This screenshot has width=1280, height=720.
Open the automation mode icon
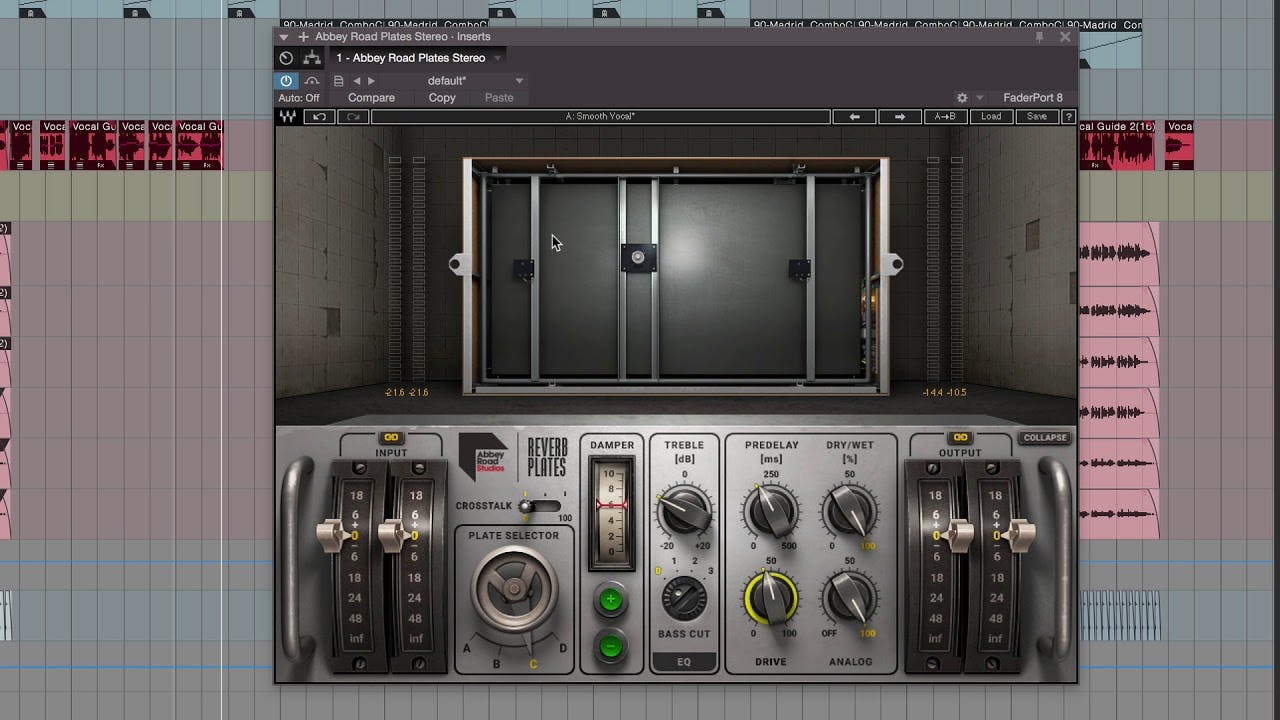click(312, 81)
